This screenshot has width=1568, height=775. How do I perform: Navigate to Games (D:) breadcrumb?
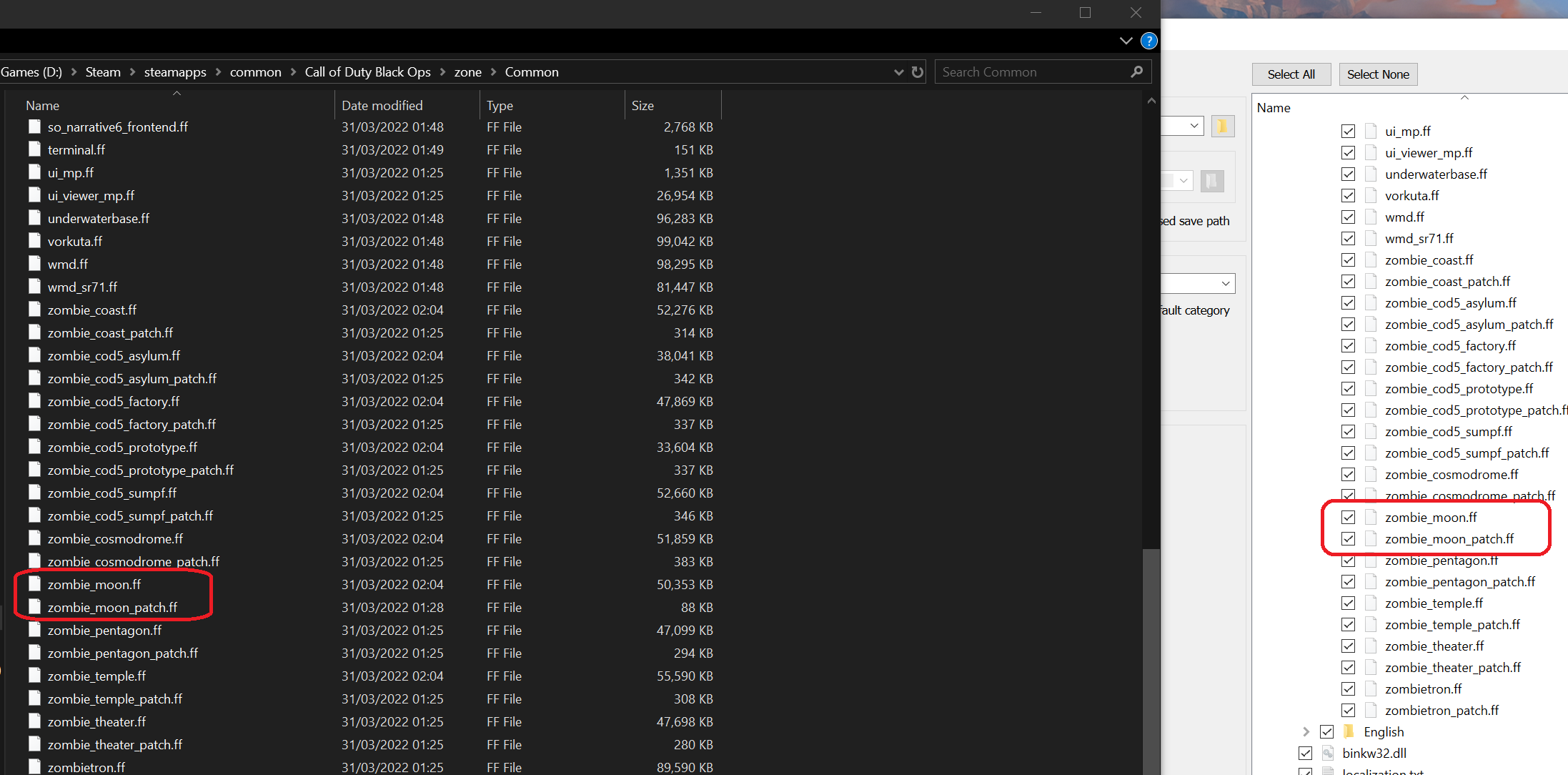tap(31, 72)
